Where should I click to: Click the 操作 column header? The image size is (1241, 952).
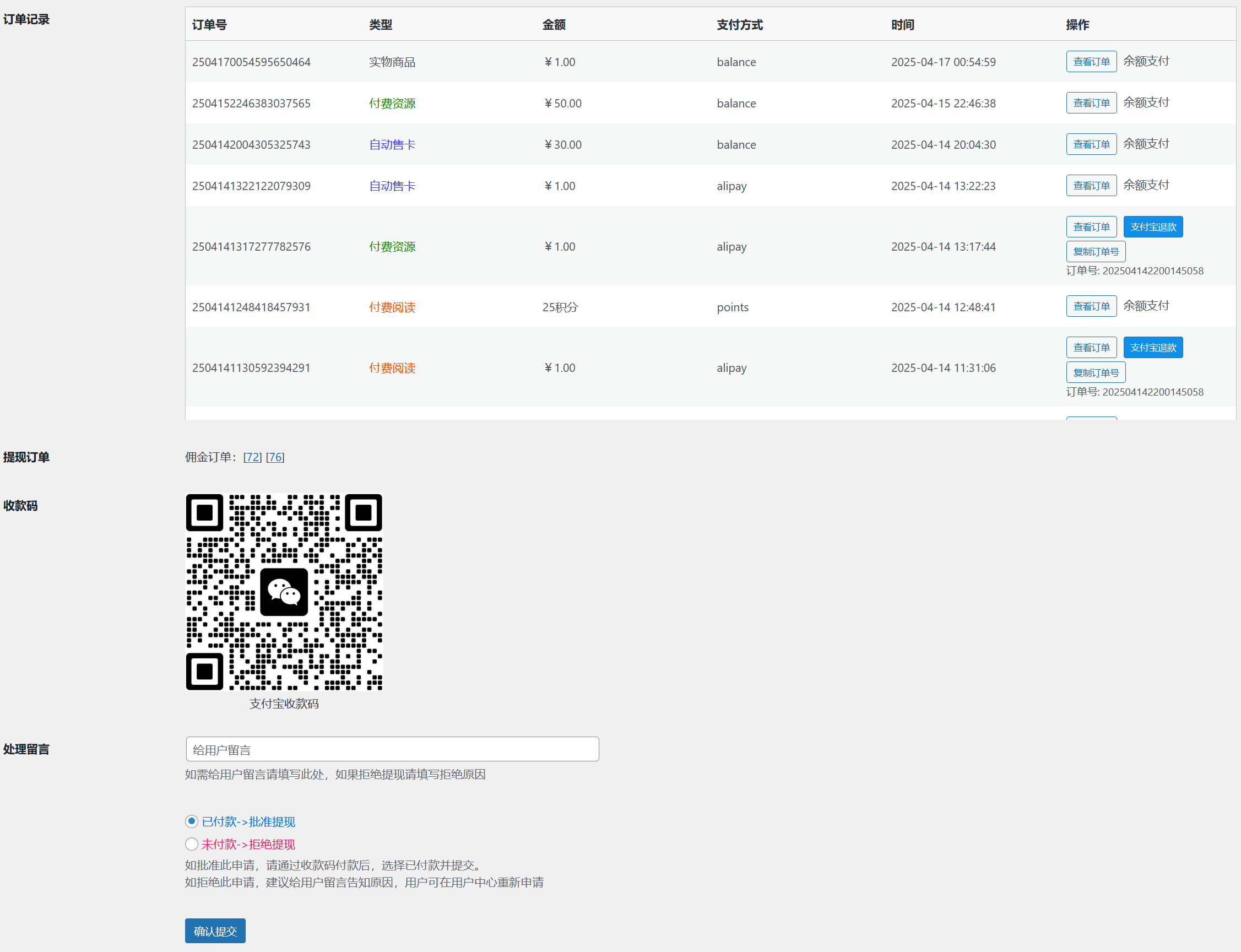click(x=1077, y=24)
